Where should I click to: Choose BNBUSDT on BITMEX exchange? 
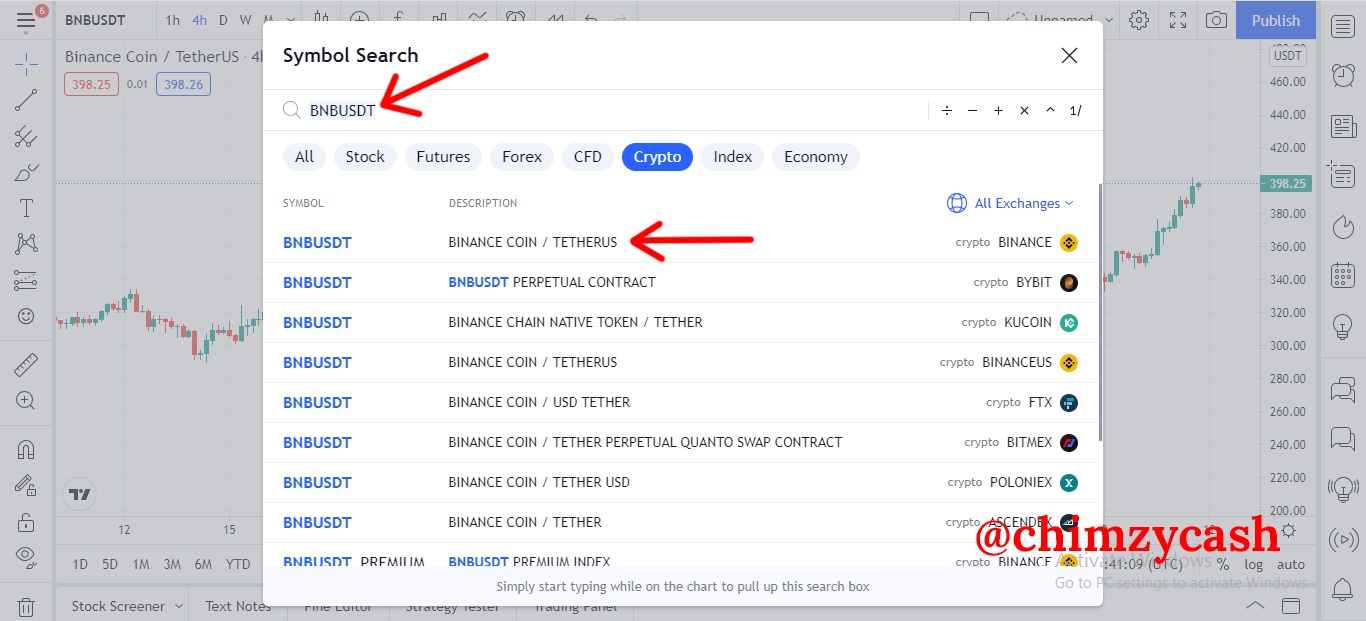click(680, 442)
